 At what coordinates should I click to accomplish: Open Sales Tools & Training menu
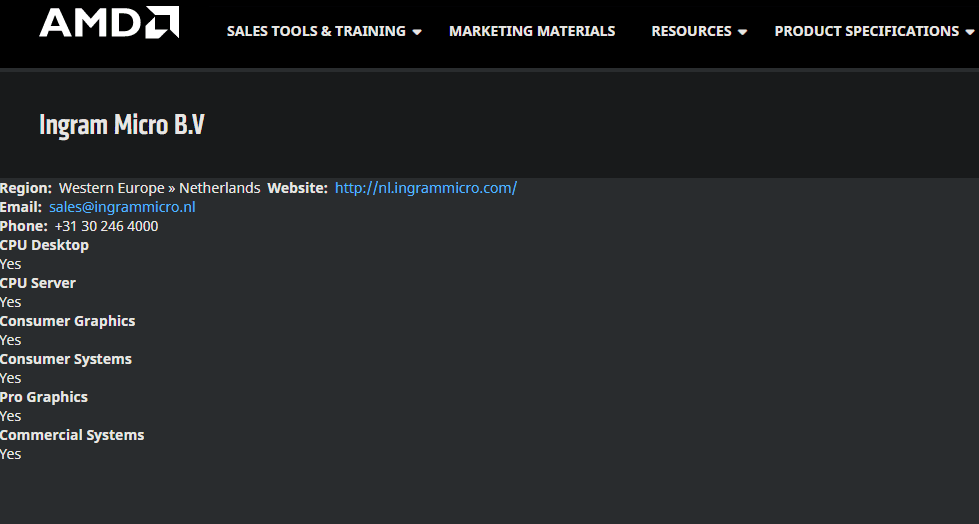[x=316, y=31]
